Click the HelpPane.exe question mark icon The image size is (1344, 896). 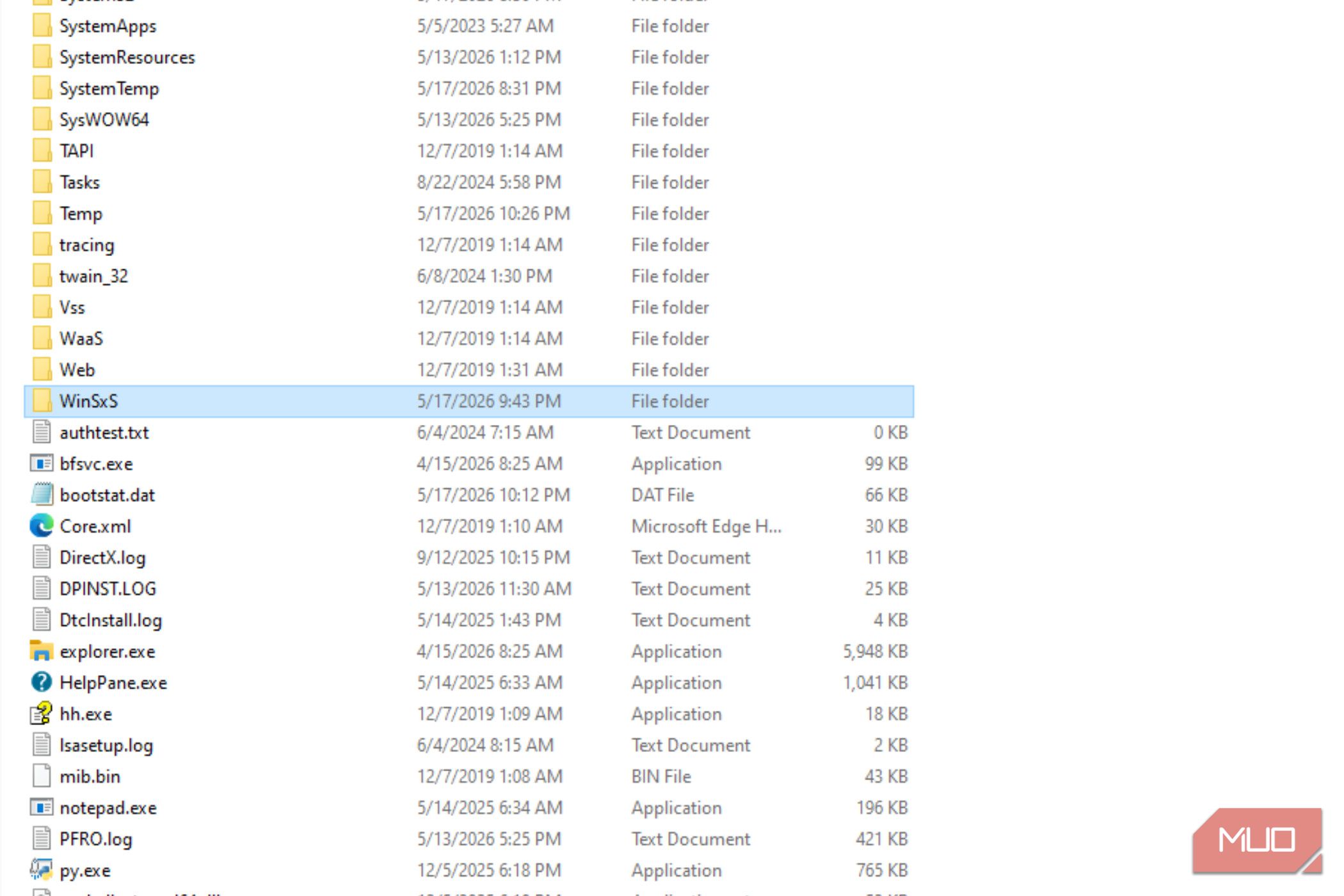click(42, 682)
